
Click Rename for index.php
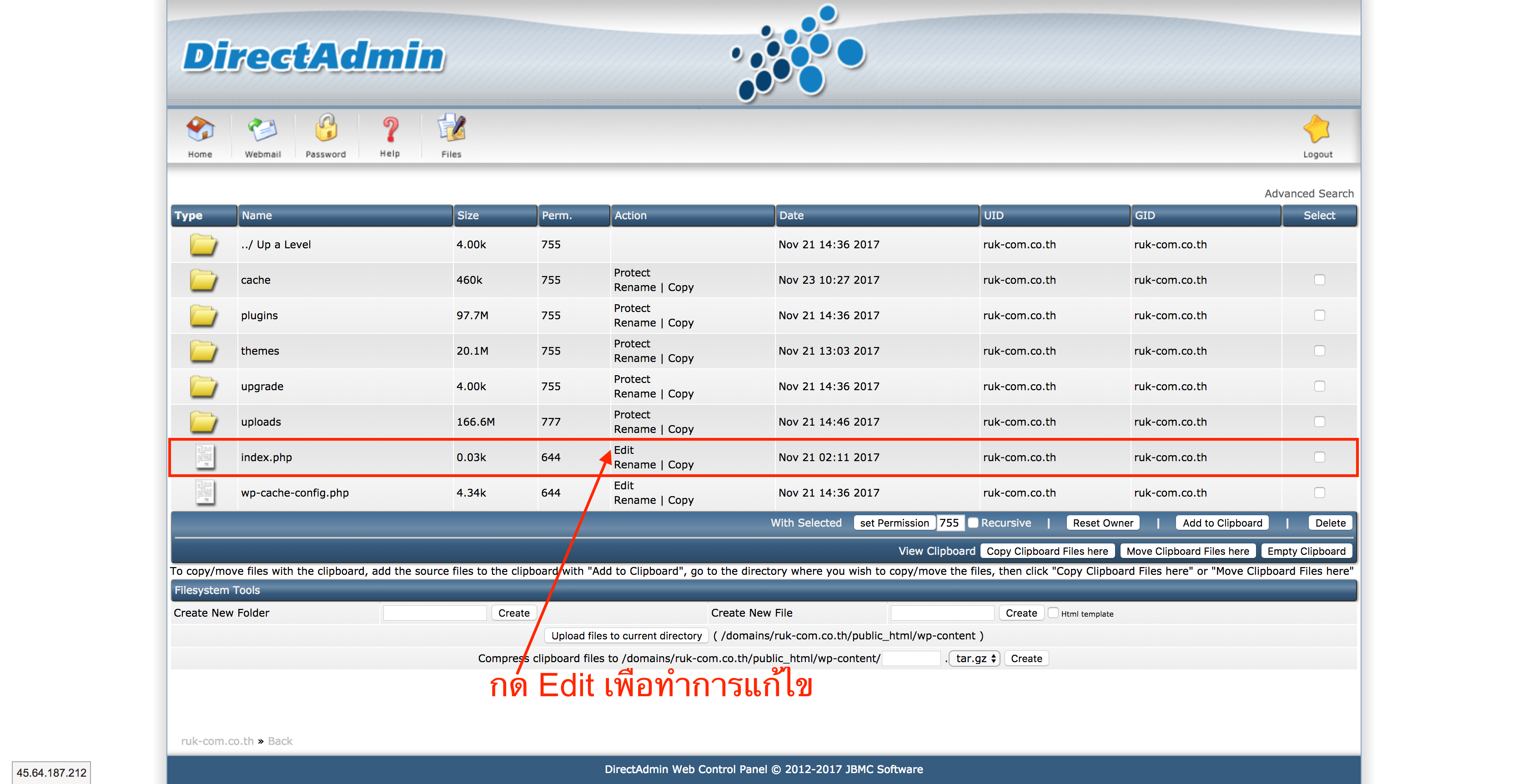click(635, 465)
